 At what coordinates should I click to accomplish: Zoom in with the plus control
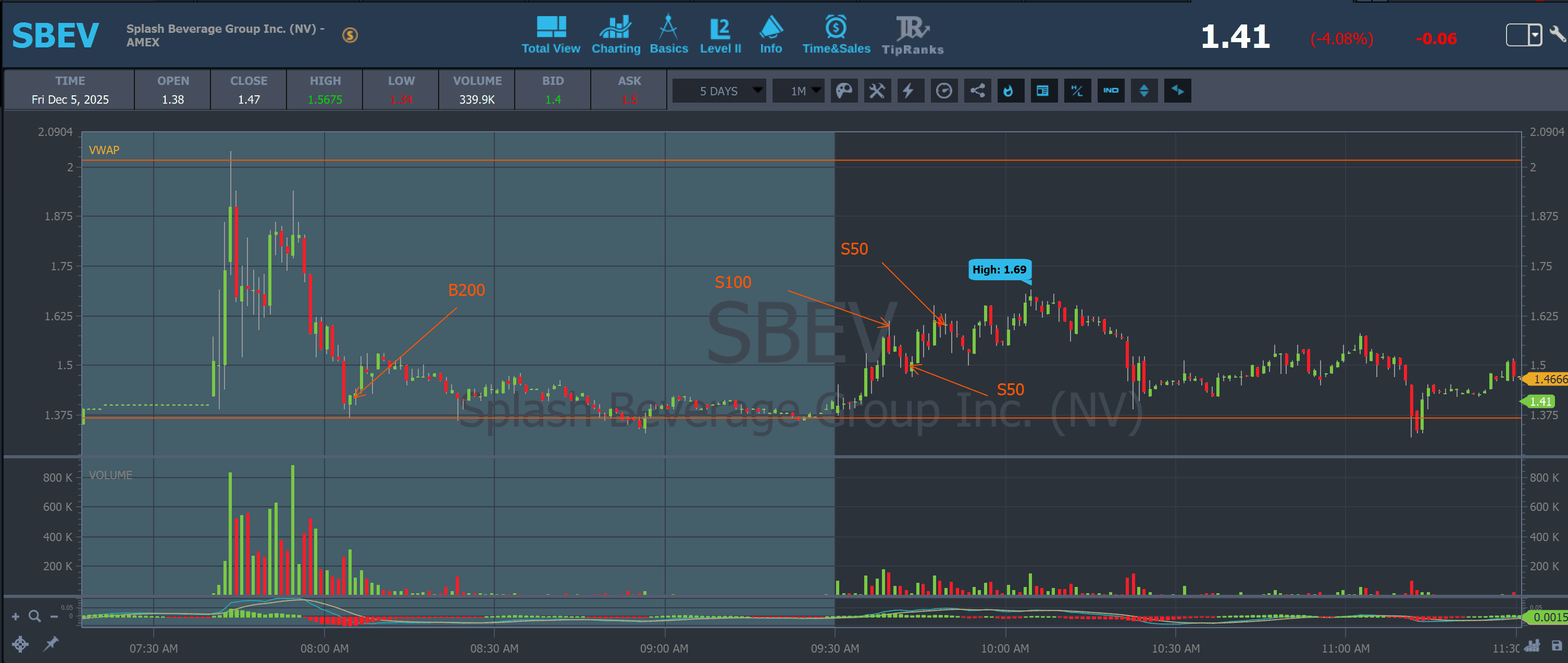16,617
